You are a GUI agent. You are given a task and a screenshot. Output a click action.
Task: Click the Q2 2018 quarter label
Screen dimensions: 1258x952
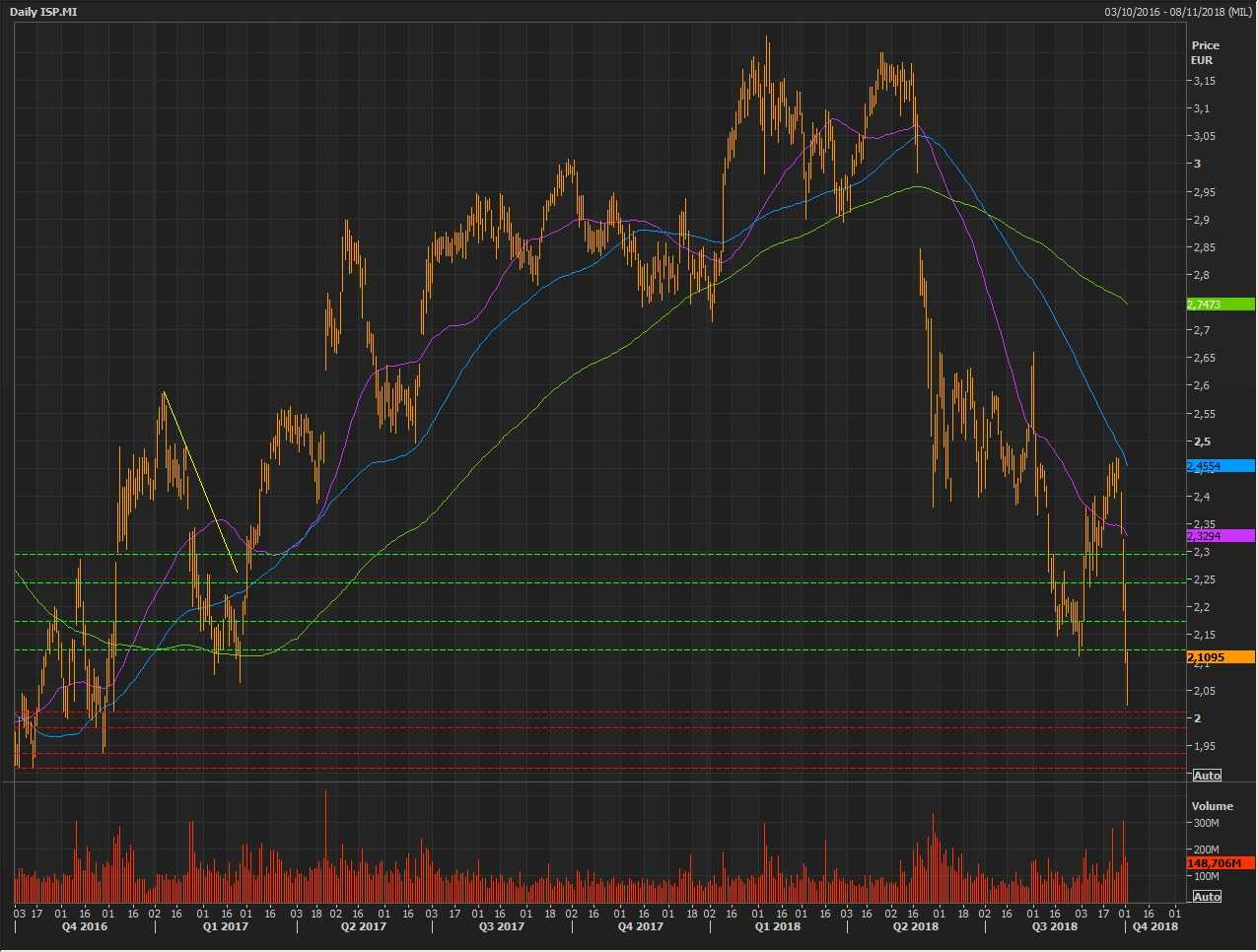(x=916, y=926)
